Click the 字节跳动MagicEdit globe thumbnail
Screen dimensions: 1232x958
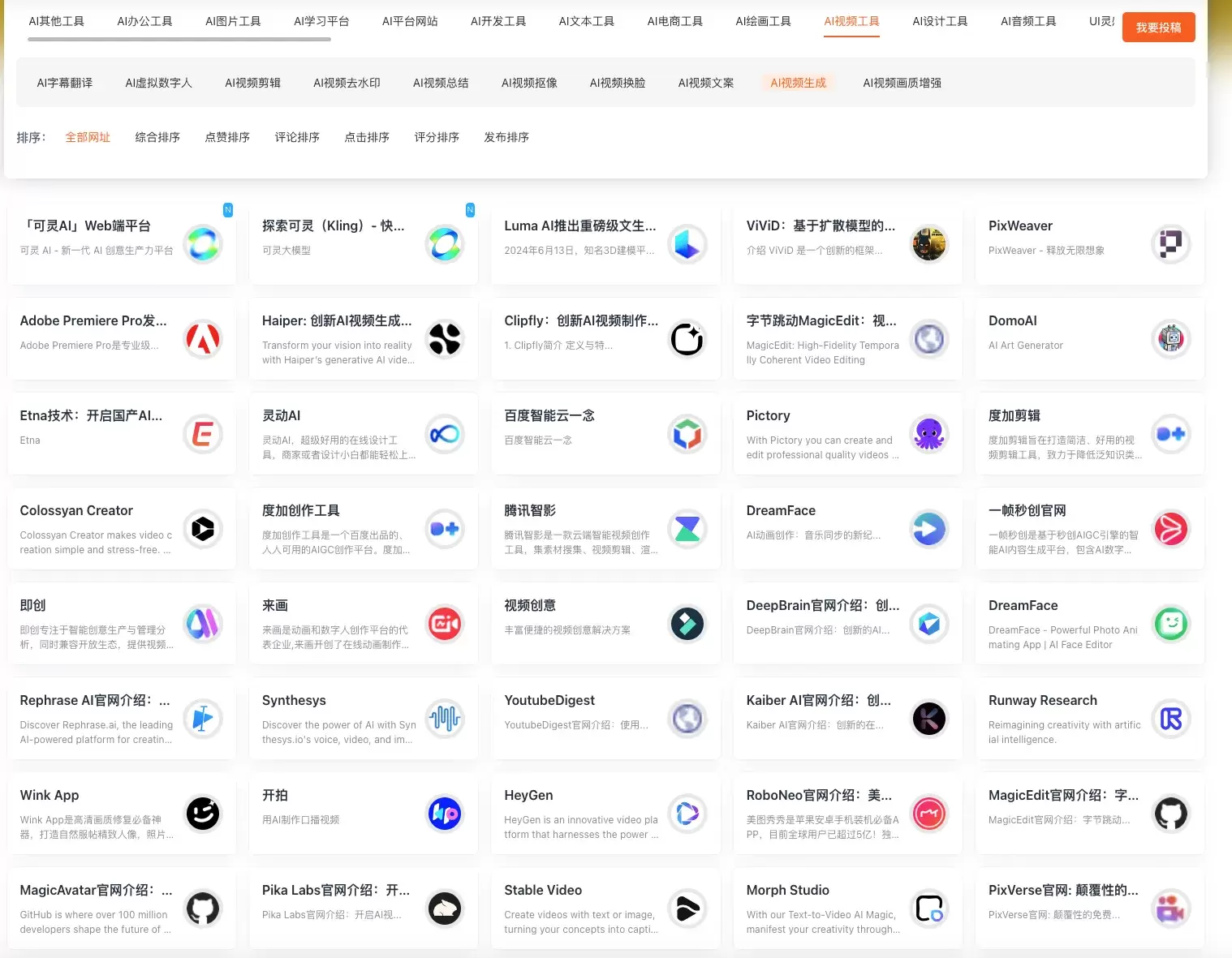pyautogui.click(x=929, y=339)
